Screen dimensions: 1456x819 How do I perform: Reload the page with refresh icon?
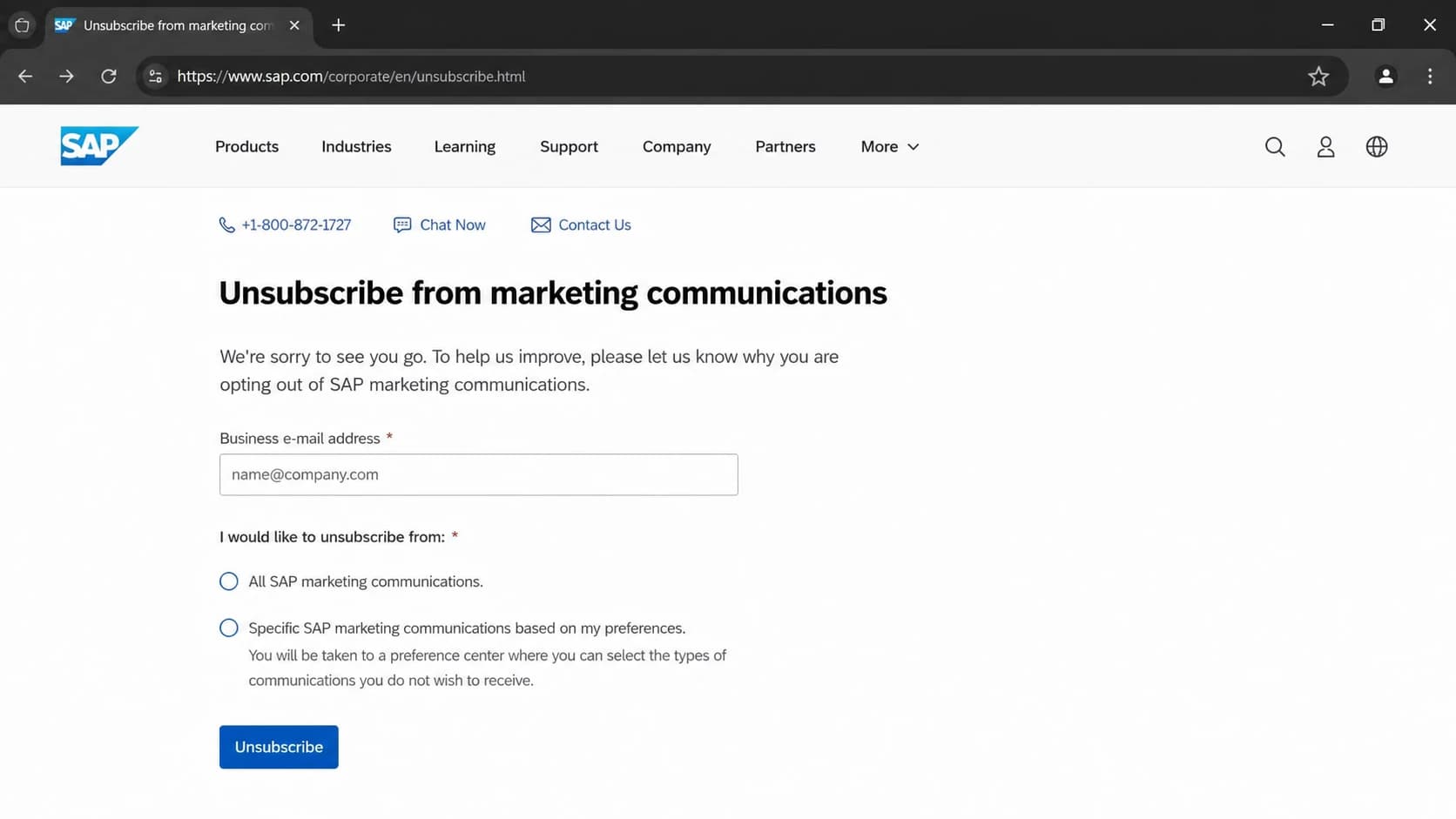(x=109, y=77)
